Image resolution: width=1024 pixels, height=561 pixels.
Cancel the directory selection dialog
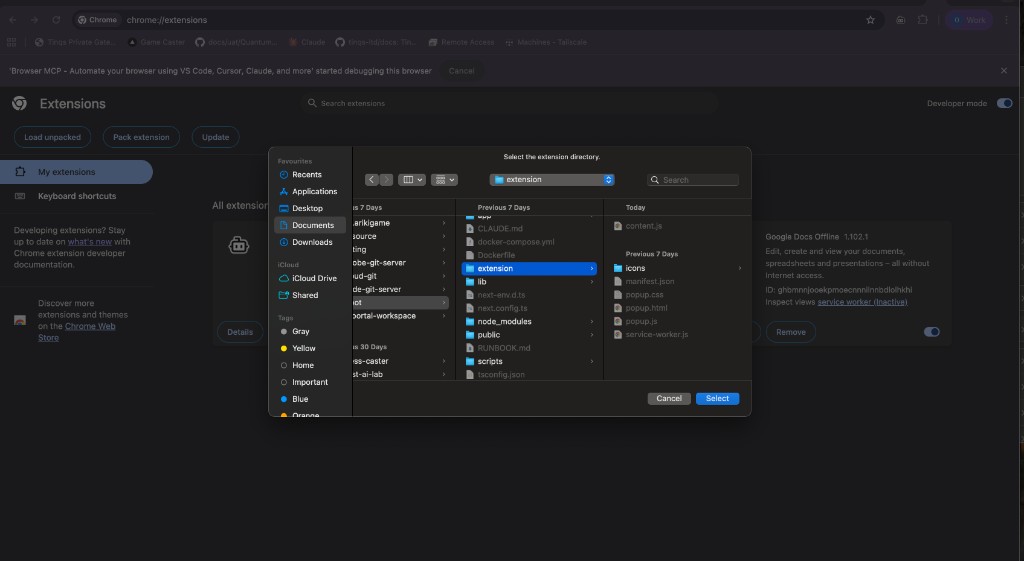[669, 398]
